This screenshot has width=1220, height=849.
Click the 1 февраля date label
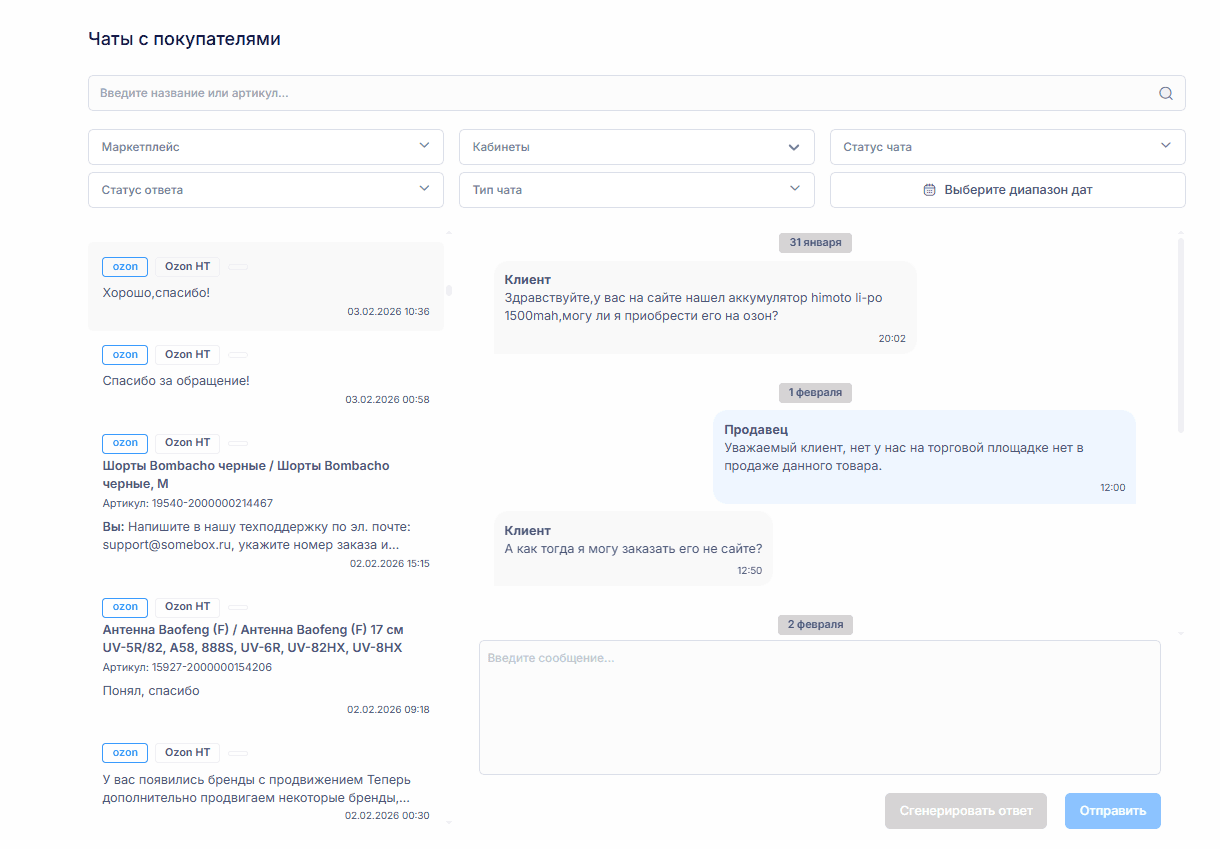coord(815,393)
